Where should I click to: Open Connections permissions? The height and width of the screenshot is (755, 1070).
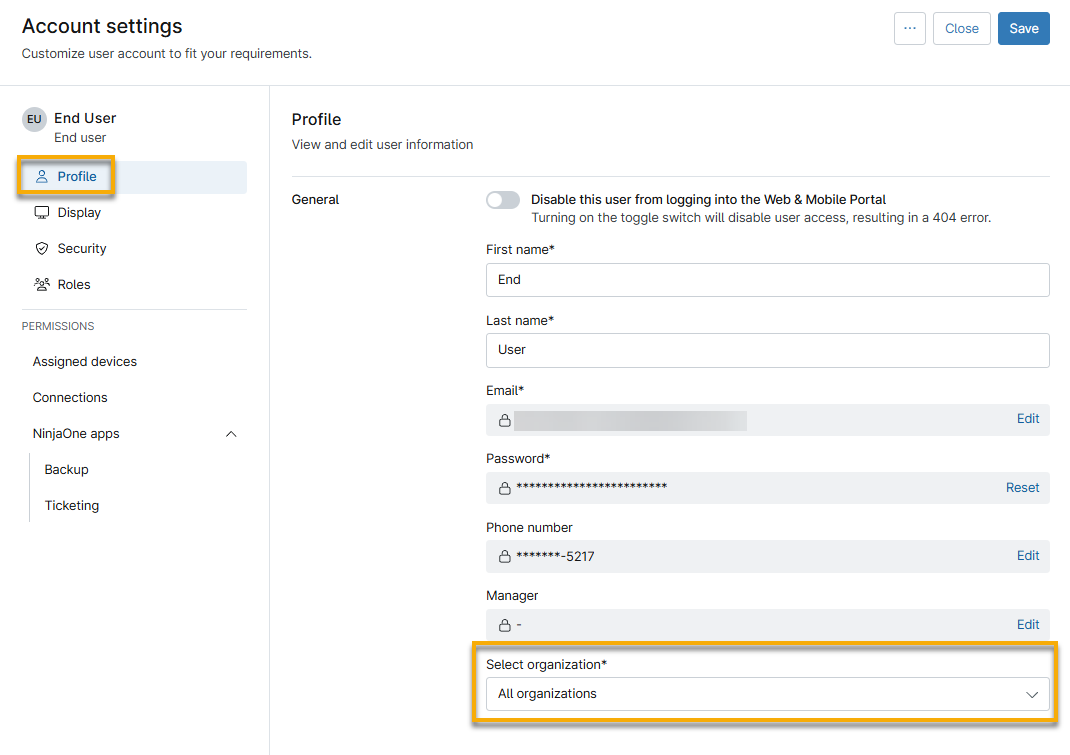tap(70, 398)
